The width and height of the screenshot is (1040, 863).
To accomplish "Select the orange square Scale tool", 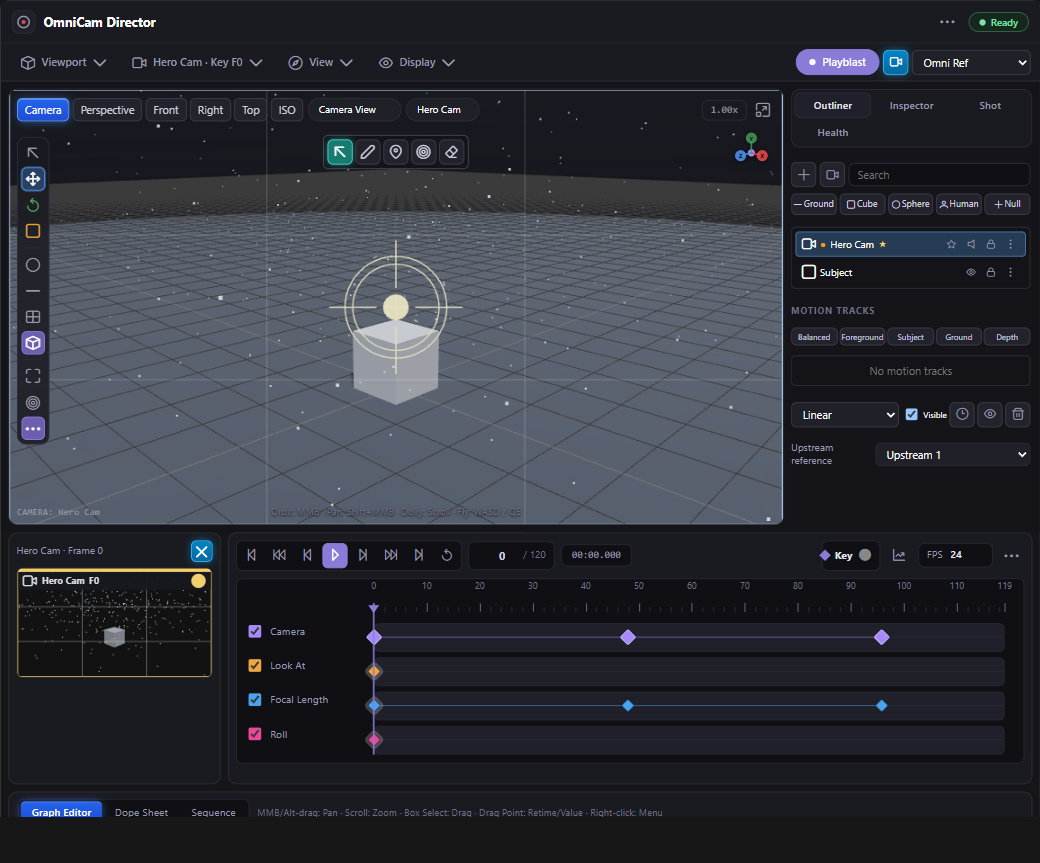I will click(x=32, y=231).
